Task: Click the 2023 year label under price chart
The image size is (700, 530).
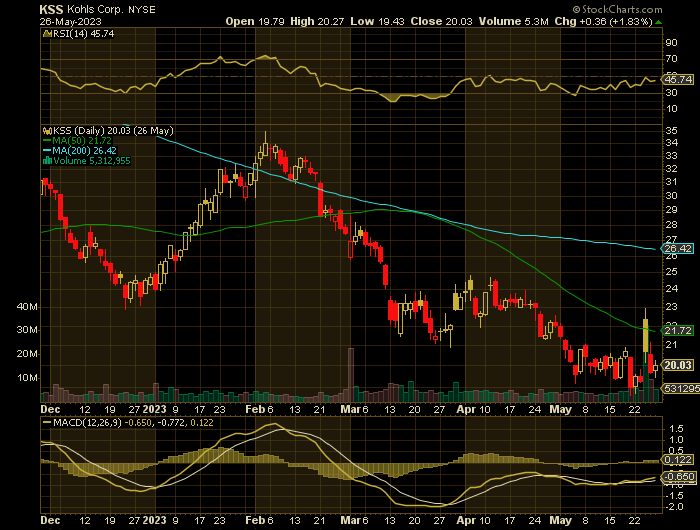Action: point(154,409)
